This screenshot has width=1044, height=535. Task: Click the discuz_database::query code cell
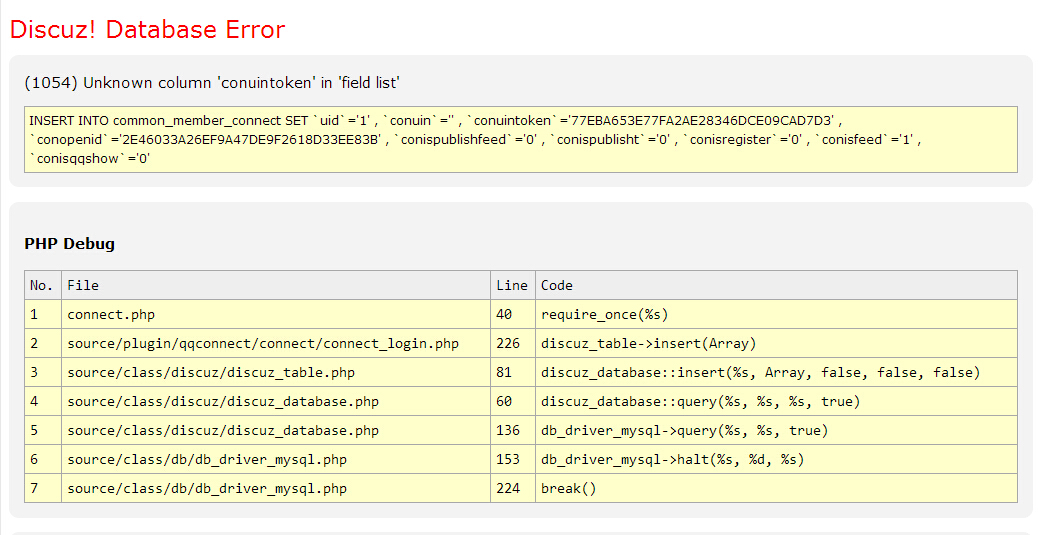tap(700, 401)
